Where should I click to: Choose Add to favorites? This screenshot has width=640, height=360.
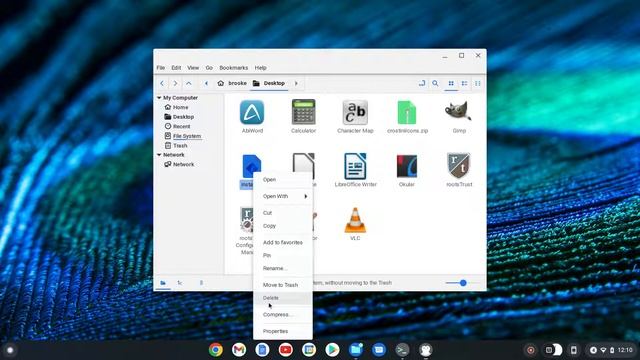[283, 242]
